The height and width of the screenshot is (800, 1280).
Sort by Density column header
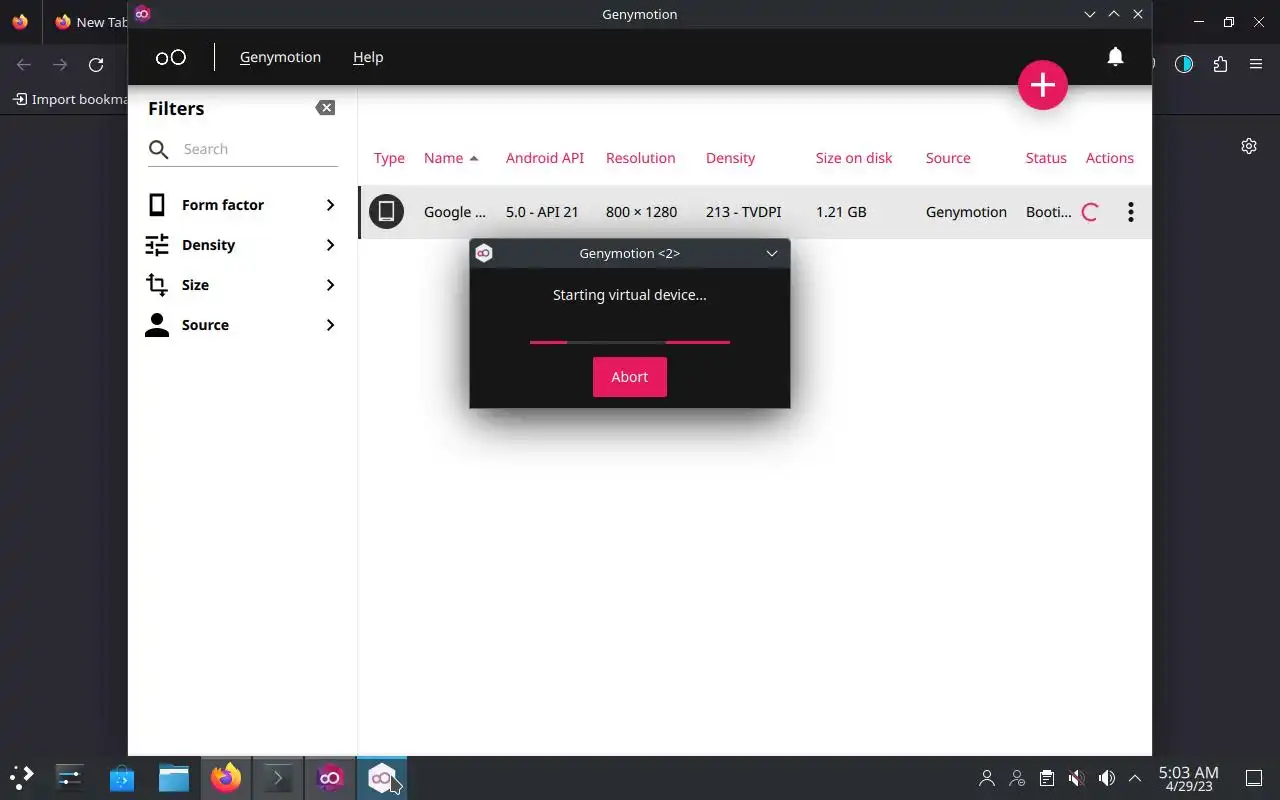[x=731, y=158]
